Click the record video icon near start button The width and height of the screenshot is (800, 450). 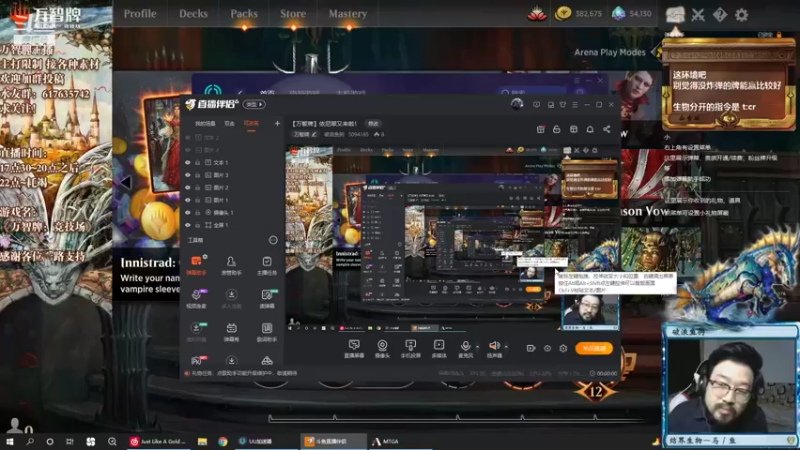tap(531, 348)
